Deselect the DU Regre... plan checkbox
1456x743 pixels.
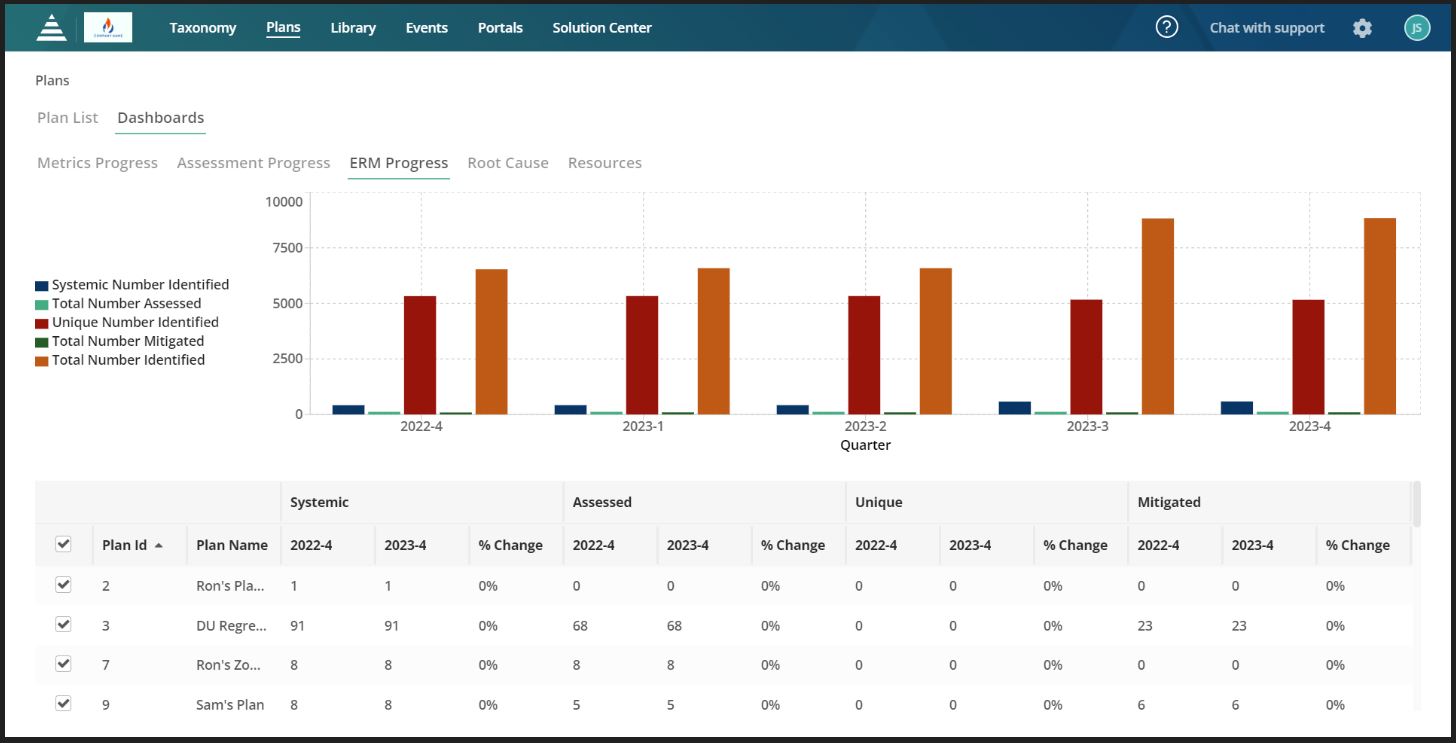click(x=63, y=625)
